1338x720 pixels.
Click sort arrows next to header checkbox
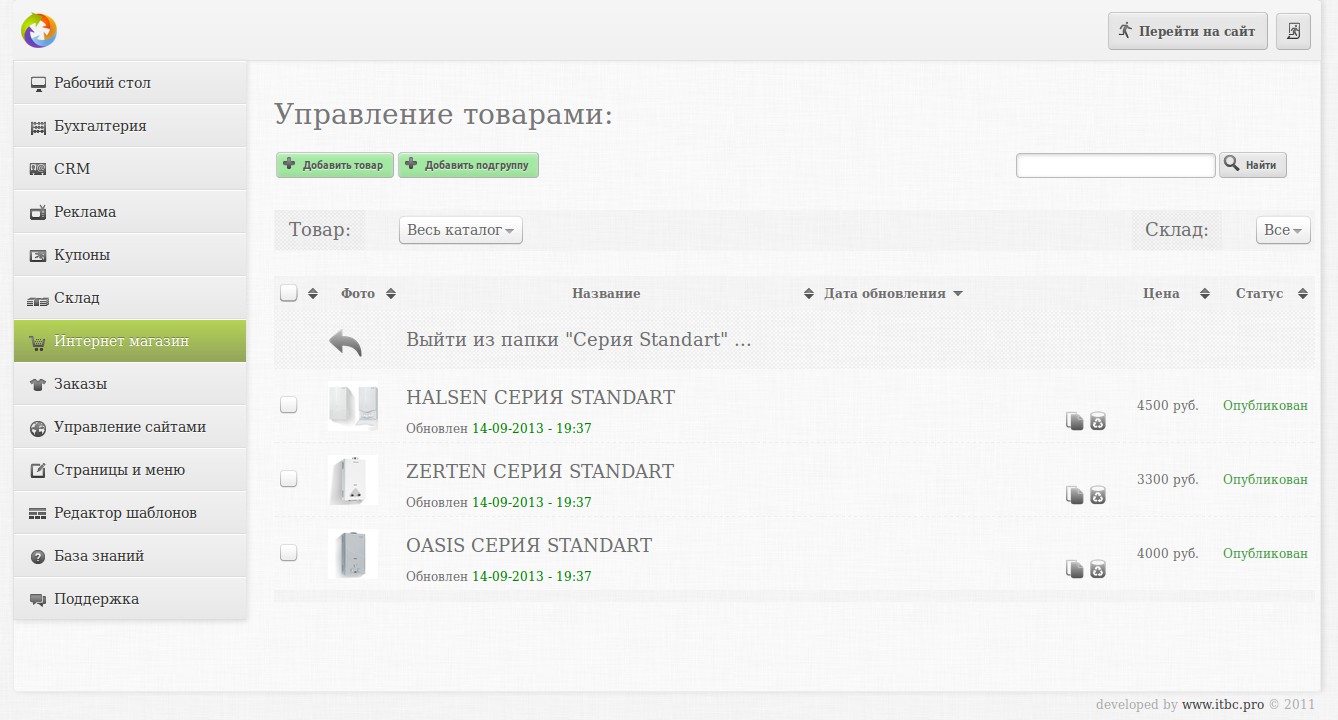point(313,293)
